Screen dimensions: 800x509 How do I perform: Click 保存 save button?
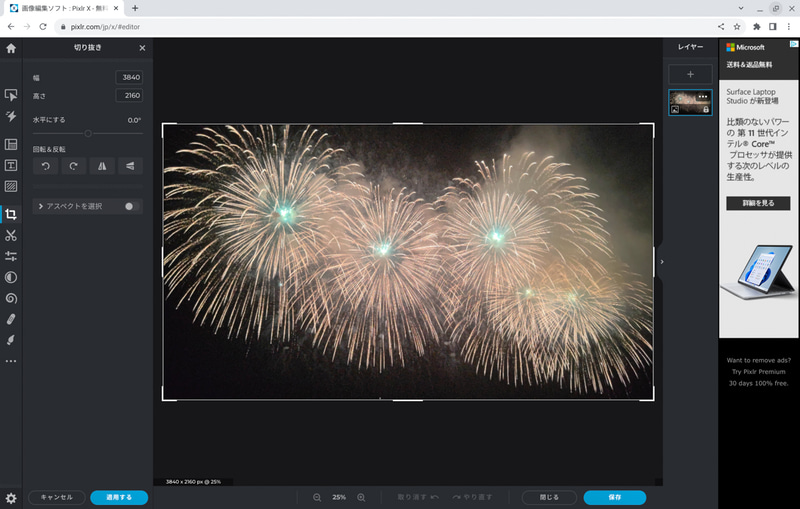(x=615, y=497)
